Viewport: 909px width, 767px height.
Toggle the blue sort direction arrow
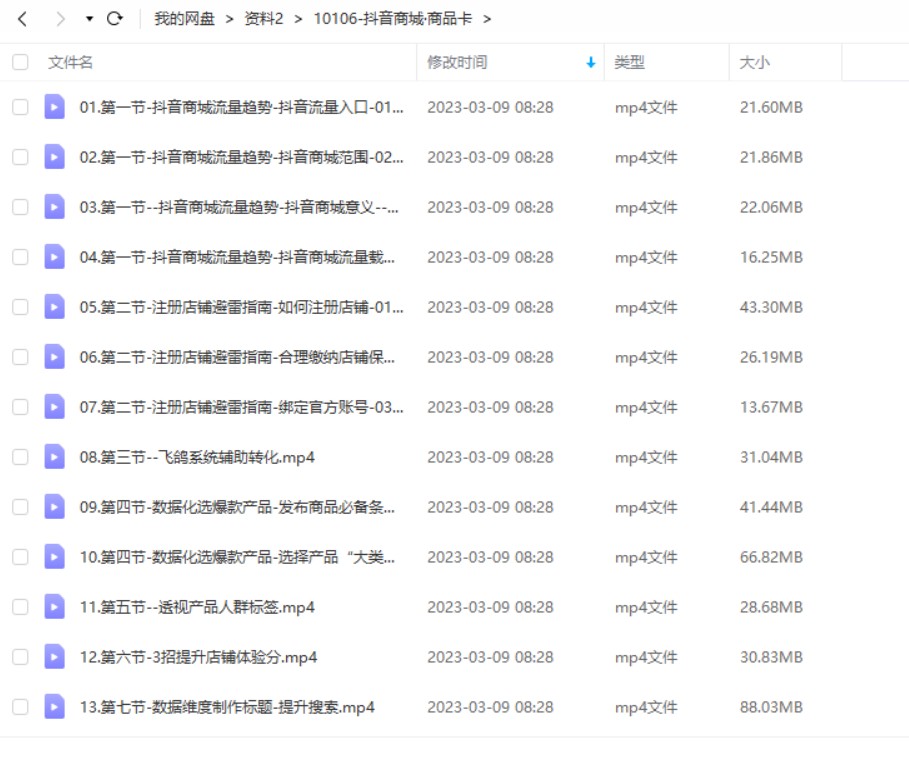(591, 63)
